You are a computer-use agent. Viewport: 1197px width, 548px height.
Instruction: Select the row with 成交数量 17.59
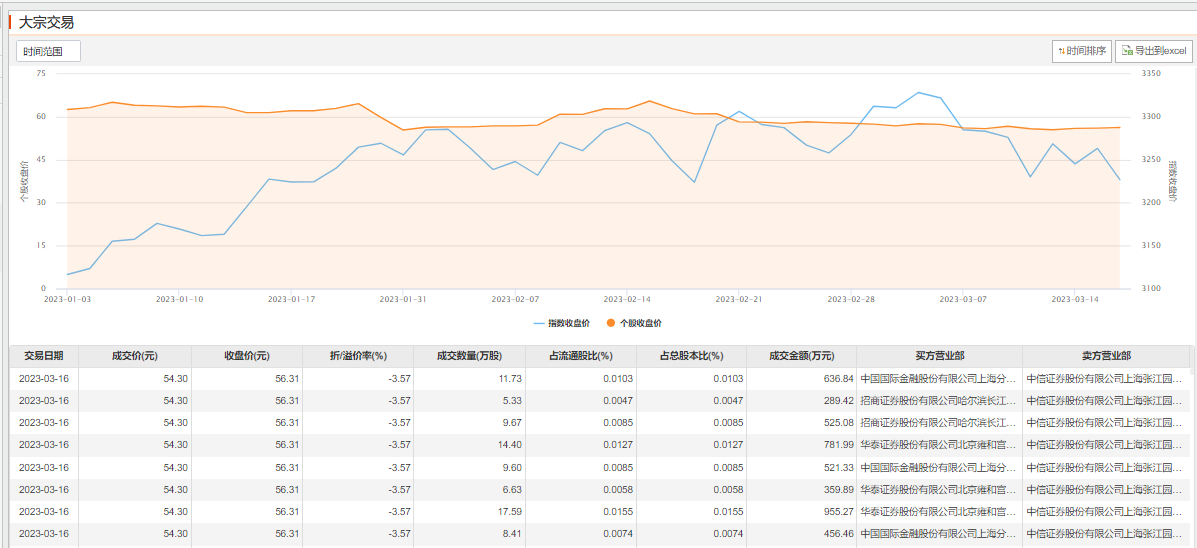pos(600,511)
